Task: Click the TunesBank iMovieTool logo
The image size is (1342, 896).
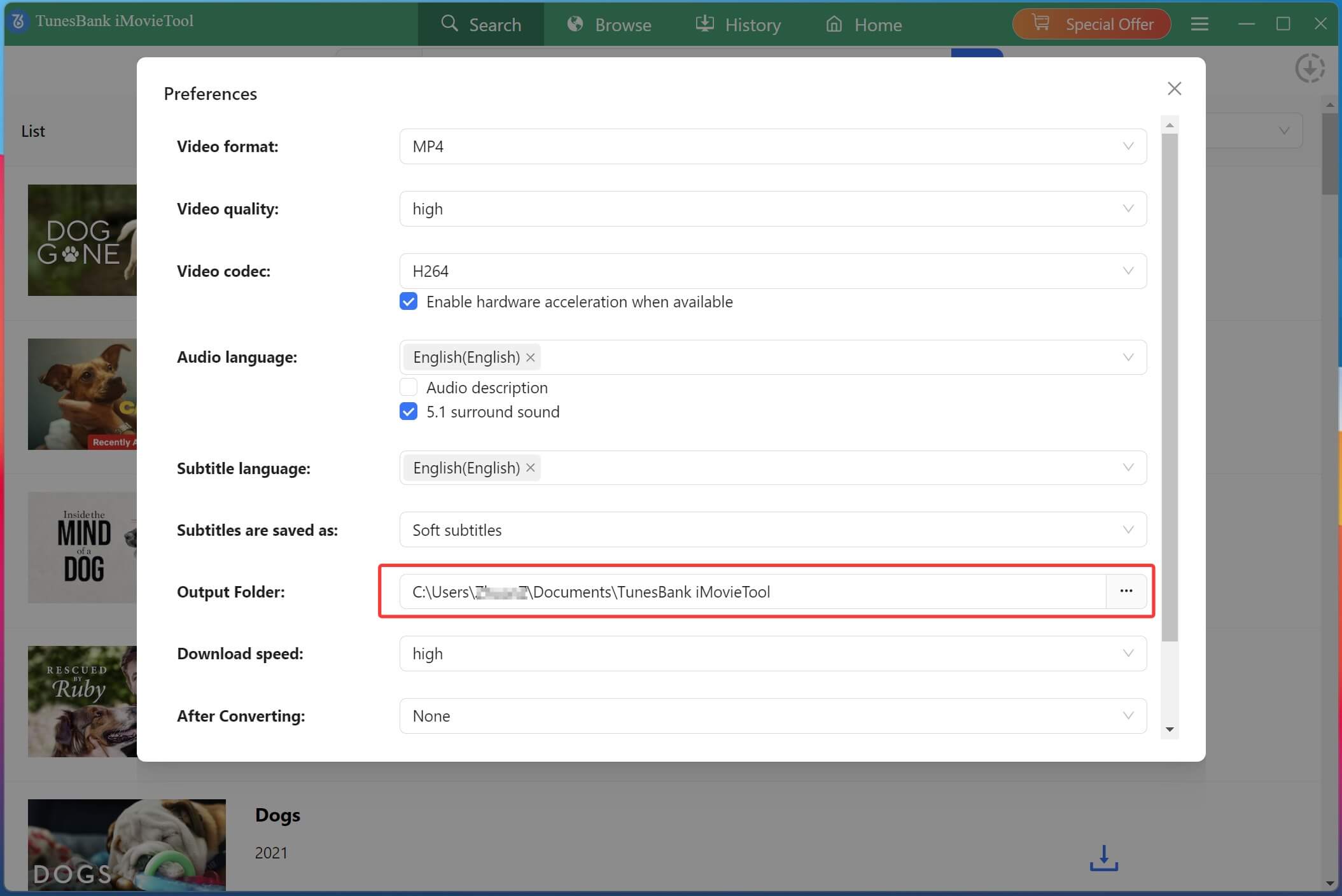Action: (x=105, y=20)
